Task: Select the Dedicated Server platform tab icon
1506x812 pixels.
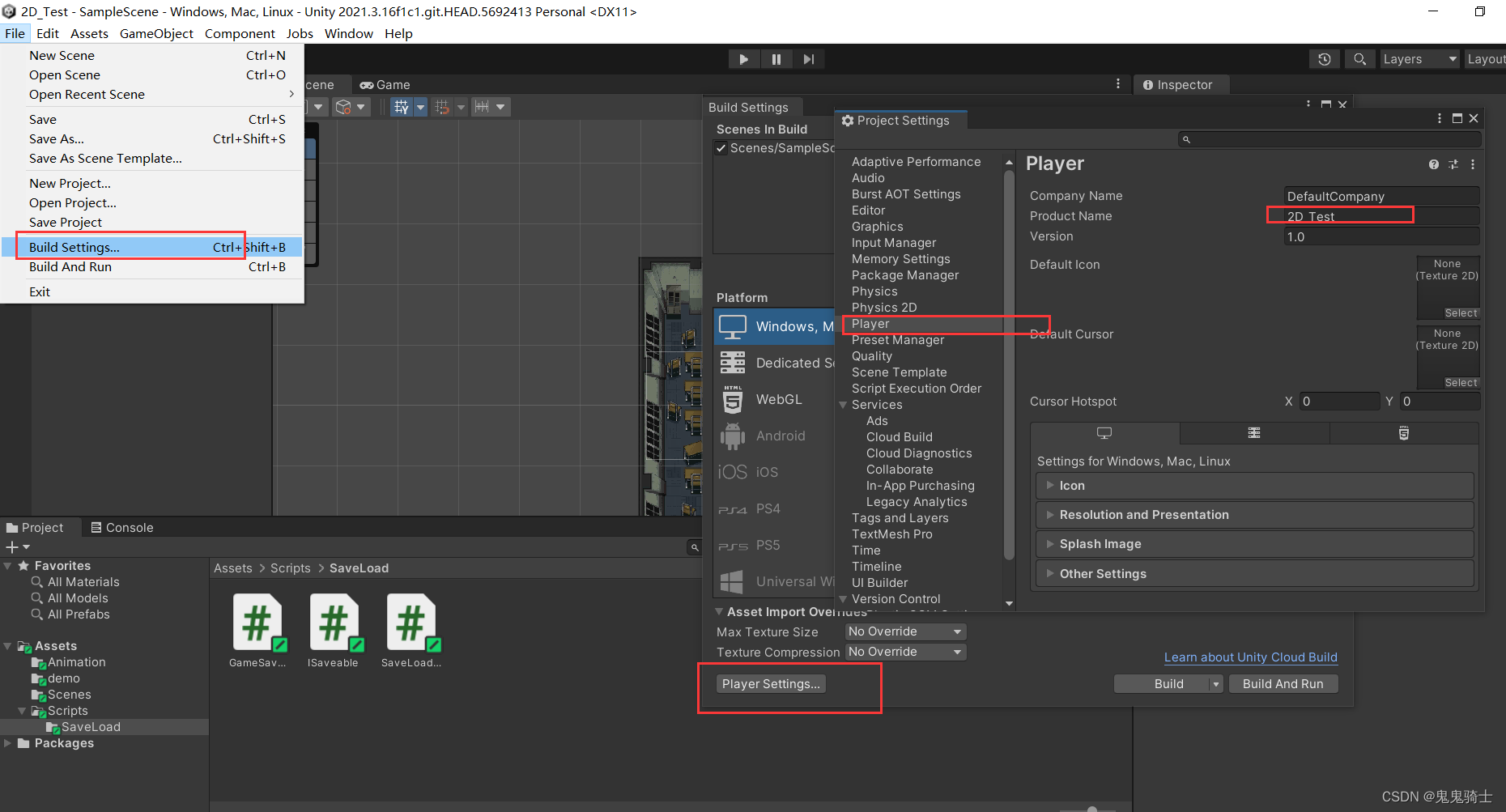Action: (x=1254, y=433)
